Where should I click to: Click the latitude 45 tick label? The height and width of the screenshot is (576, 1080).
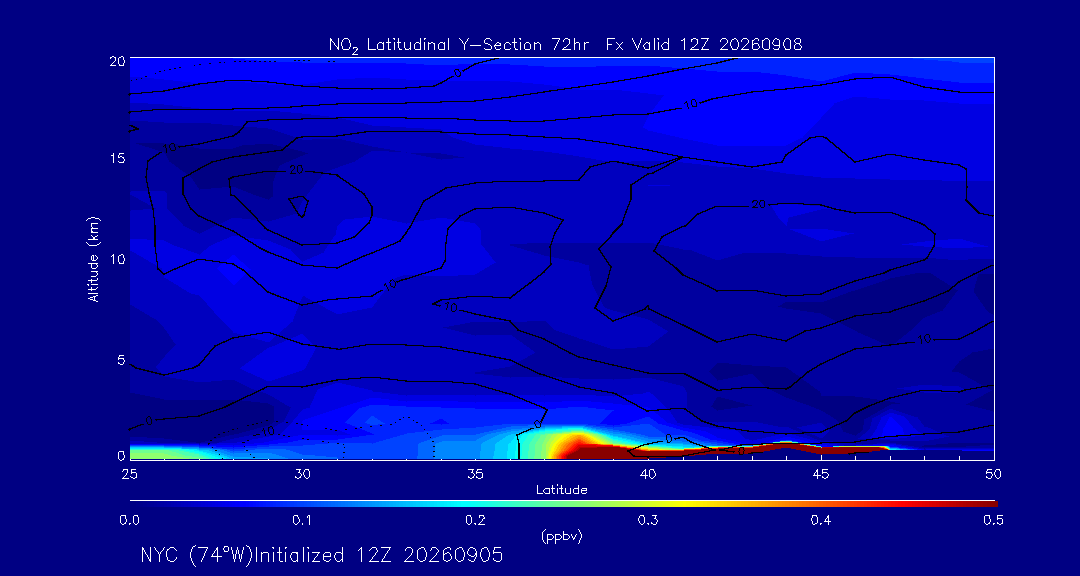pyautogui.click(x=821, y=474)
